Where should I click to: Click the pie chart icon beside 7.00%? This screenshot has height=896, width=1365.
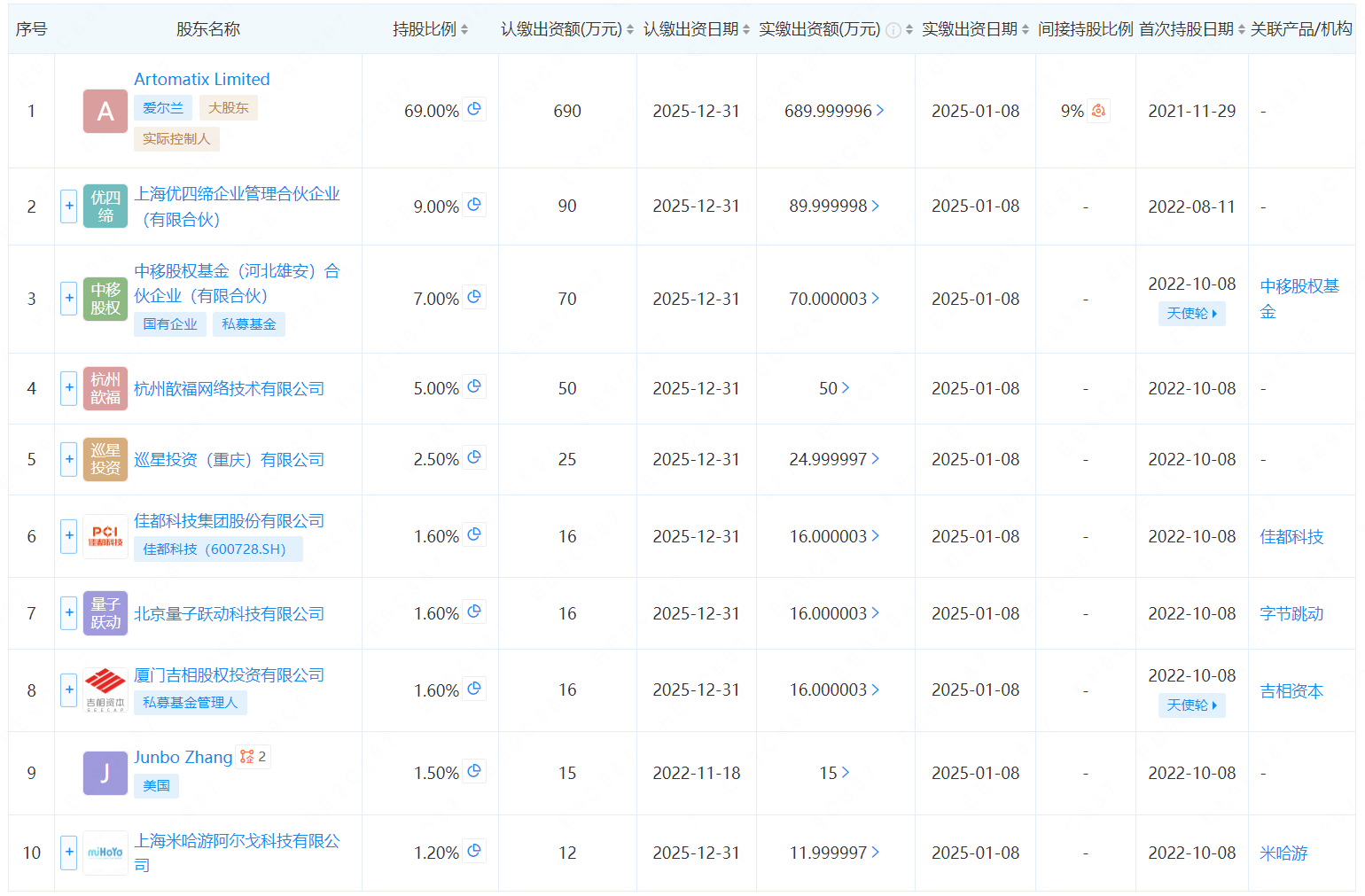click(x=474, y=297)
